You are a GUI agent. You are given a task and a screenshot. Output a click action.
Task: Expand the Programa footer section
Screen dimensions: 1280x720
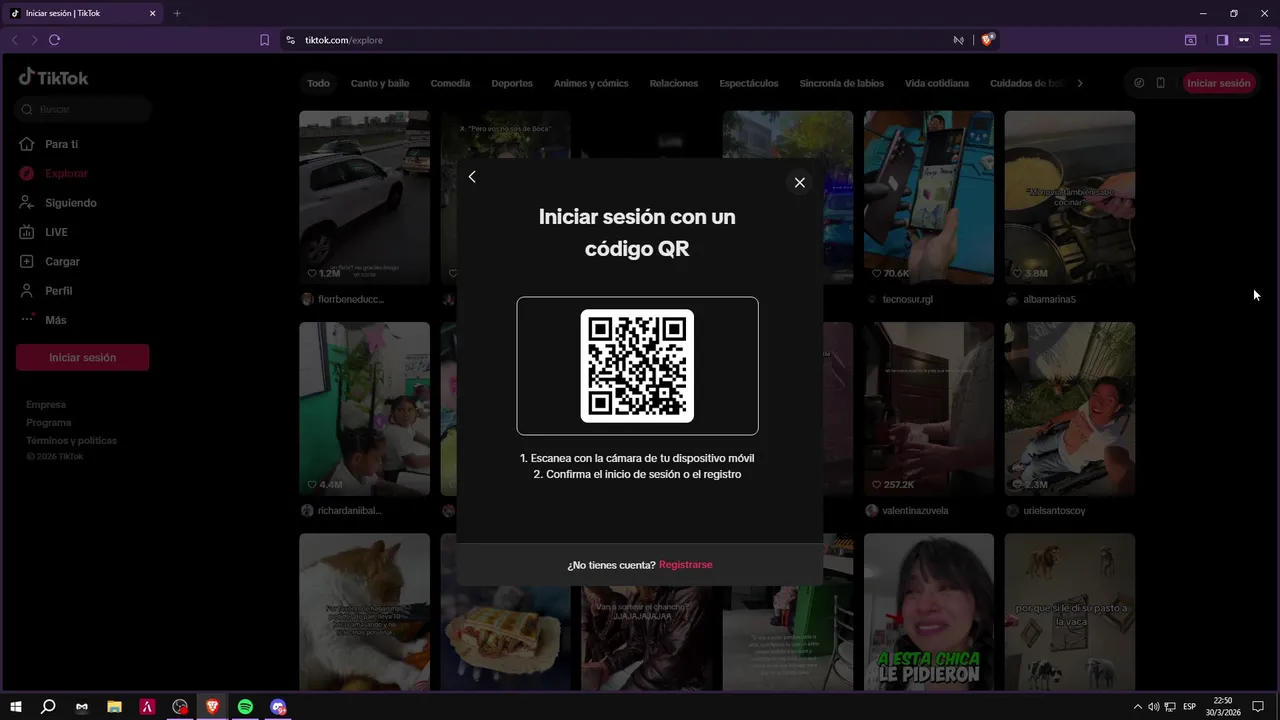point(49,422)
